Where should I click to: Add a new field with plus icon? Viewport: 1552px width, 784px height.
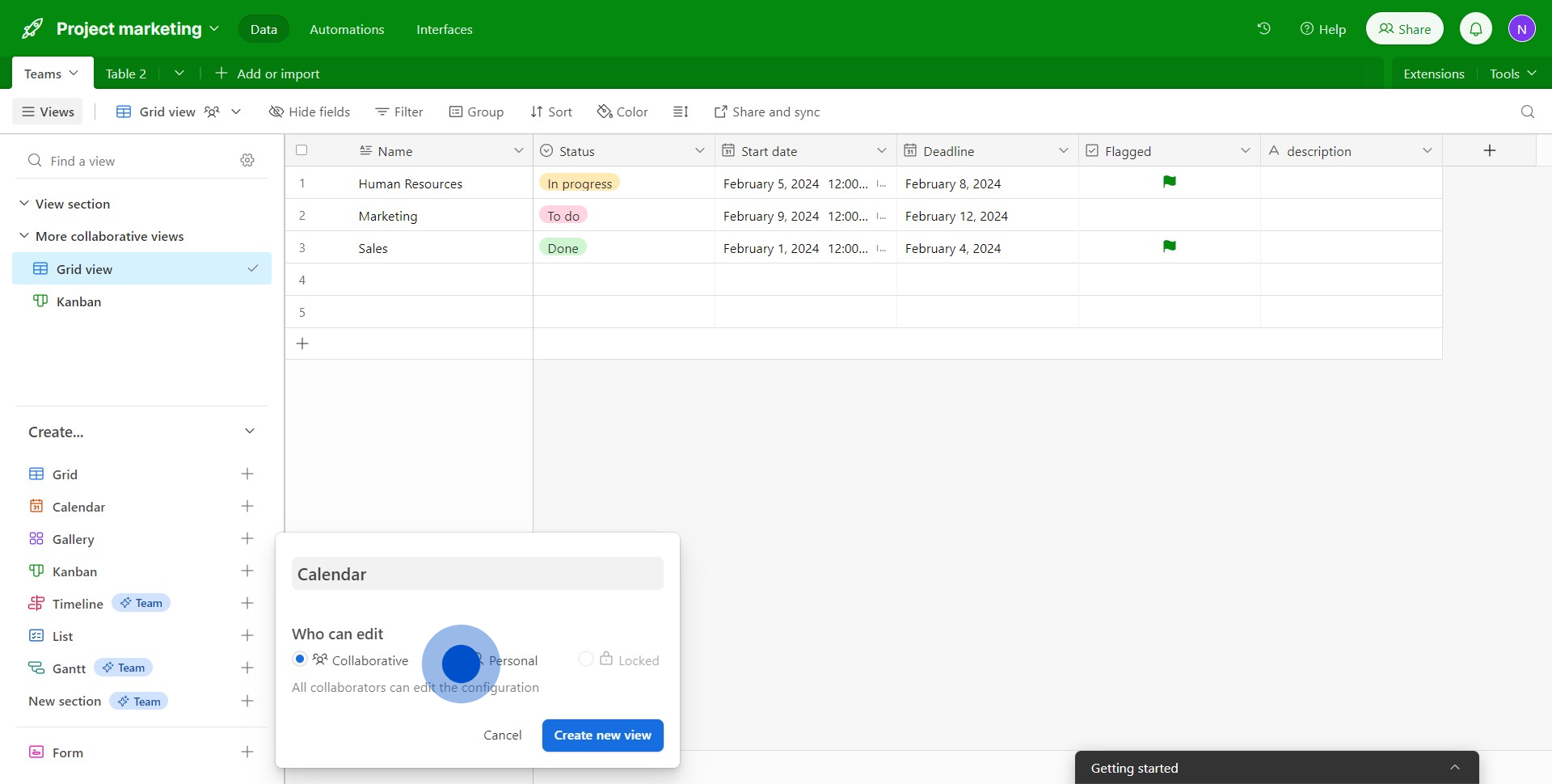pos(1489,150)
